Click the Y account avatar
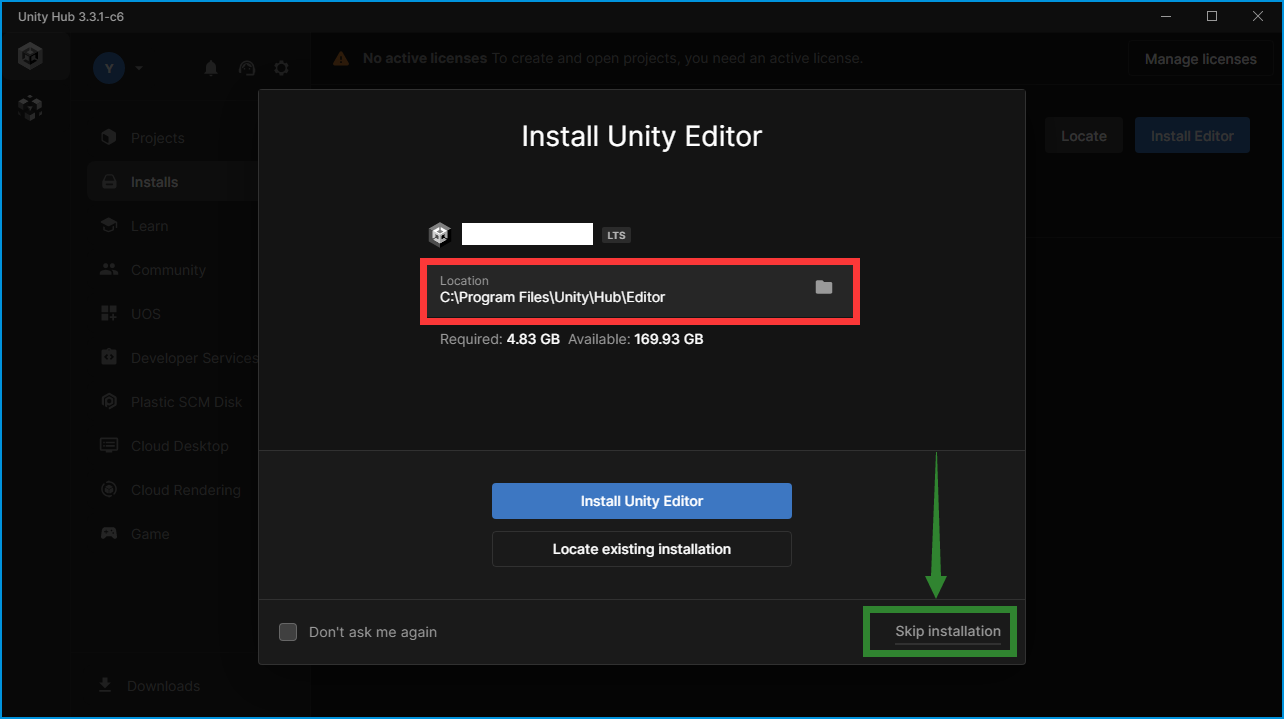1284x719 pixels. (x=109, y=68)
